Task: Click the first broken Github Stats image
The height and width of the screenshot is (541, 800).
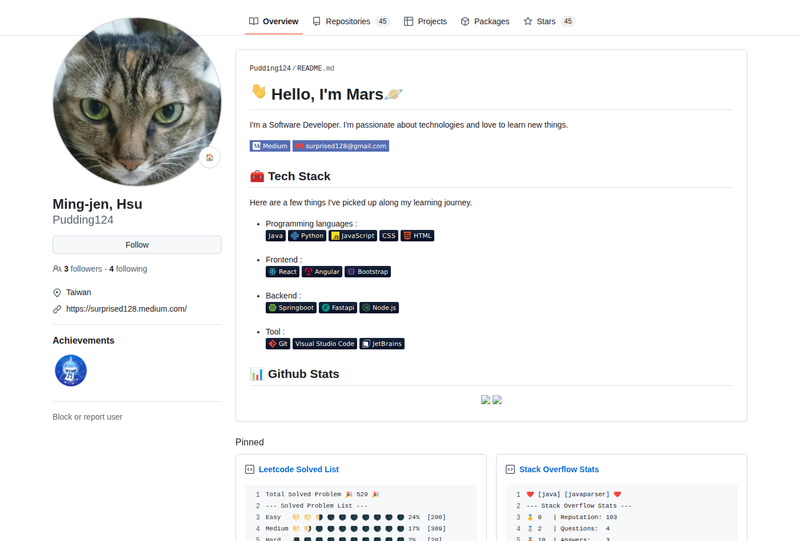Action: point(486,400)
